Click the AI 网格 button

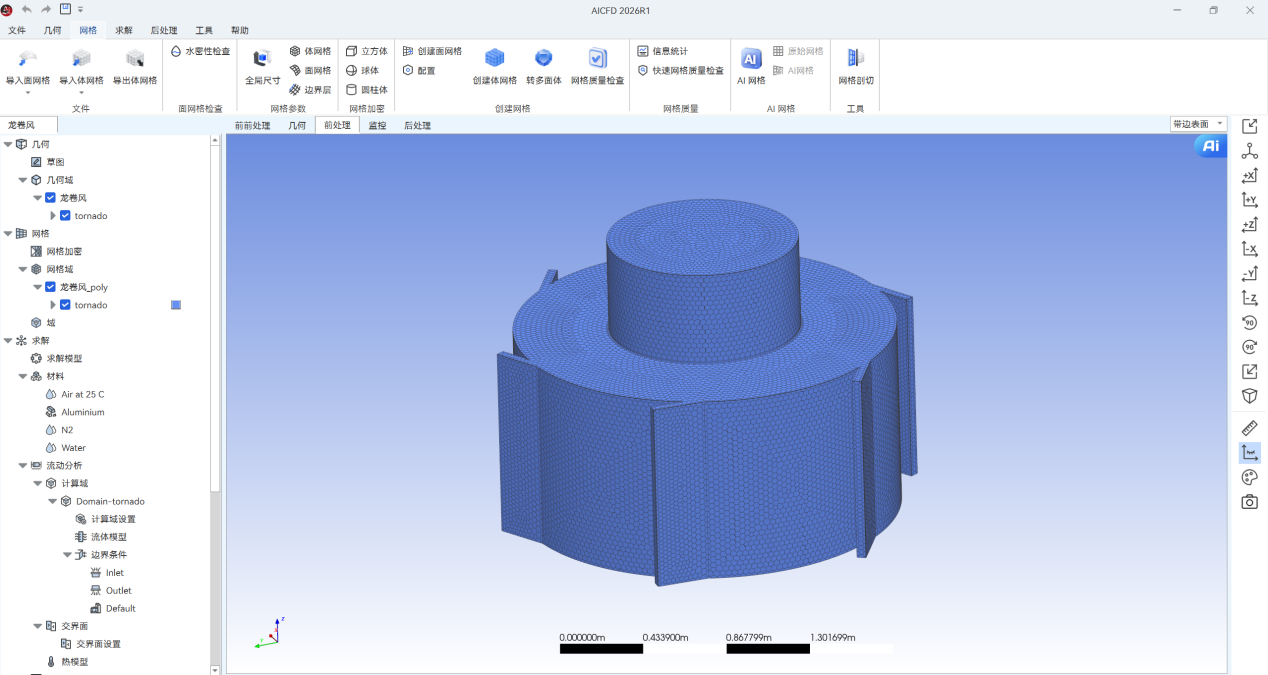[751, 66]
